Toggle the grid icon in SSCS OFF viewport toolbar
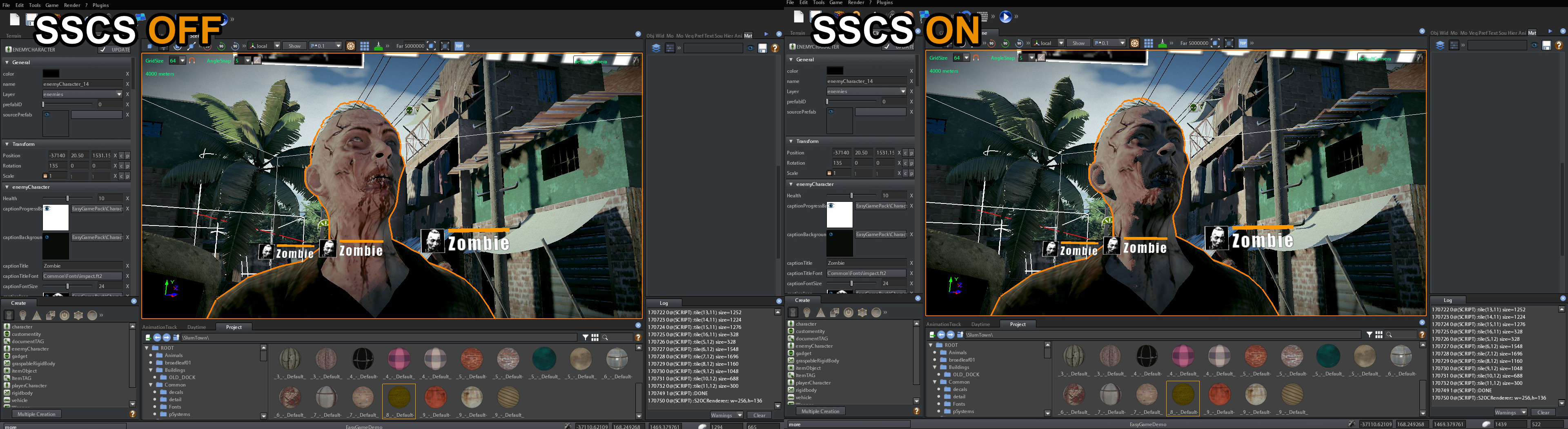 [x=365, y=46]
